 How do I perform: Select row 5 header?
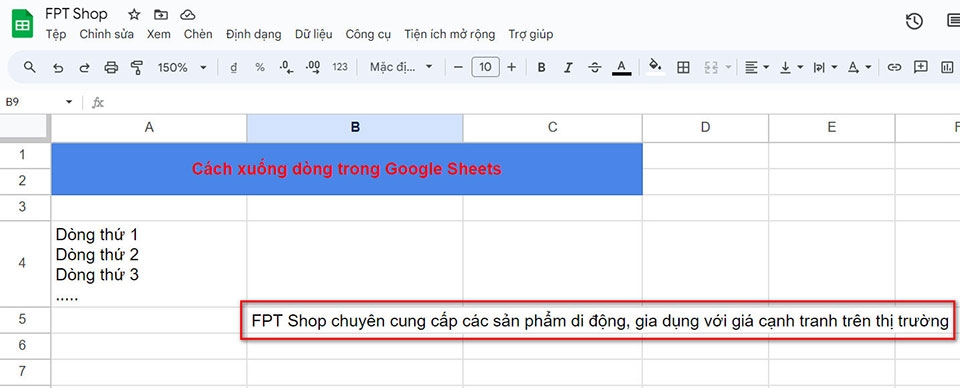[x=22, y=320]
